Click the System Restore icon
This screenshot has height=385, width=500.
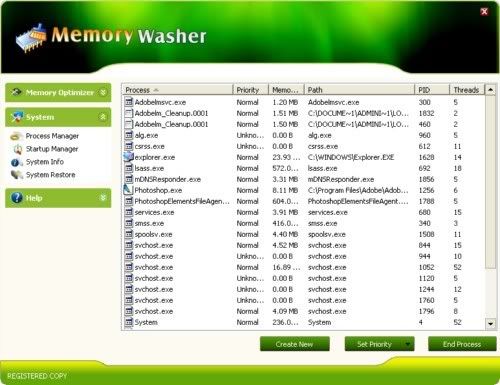[x=17, y=175]
